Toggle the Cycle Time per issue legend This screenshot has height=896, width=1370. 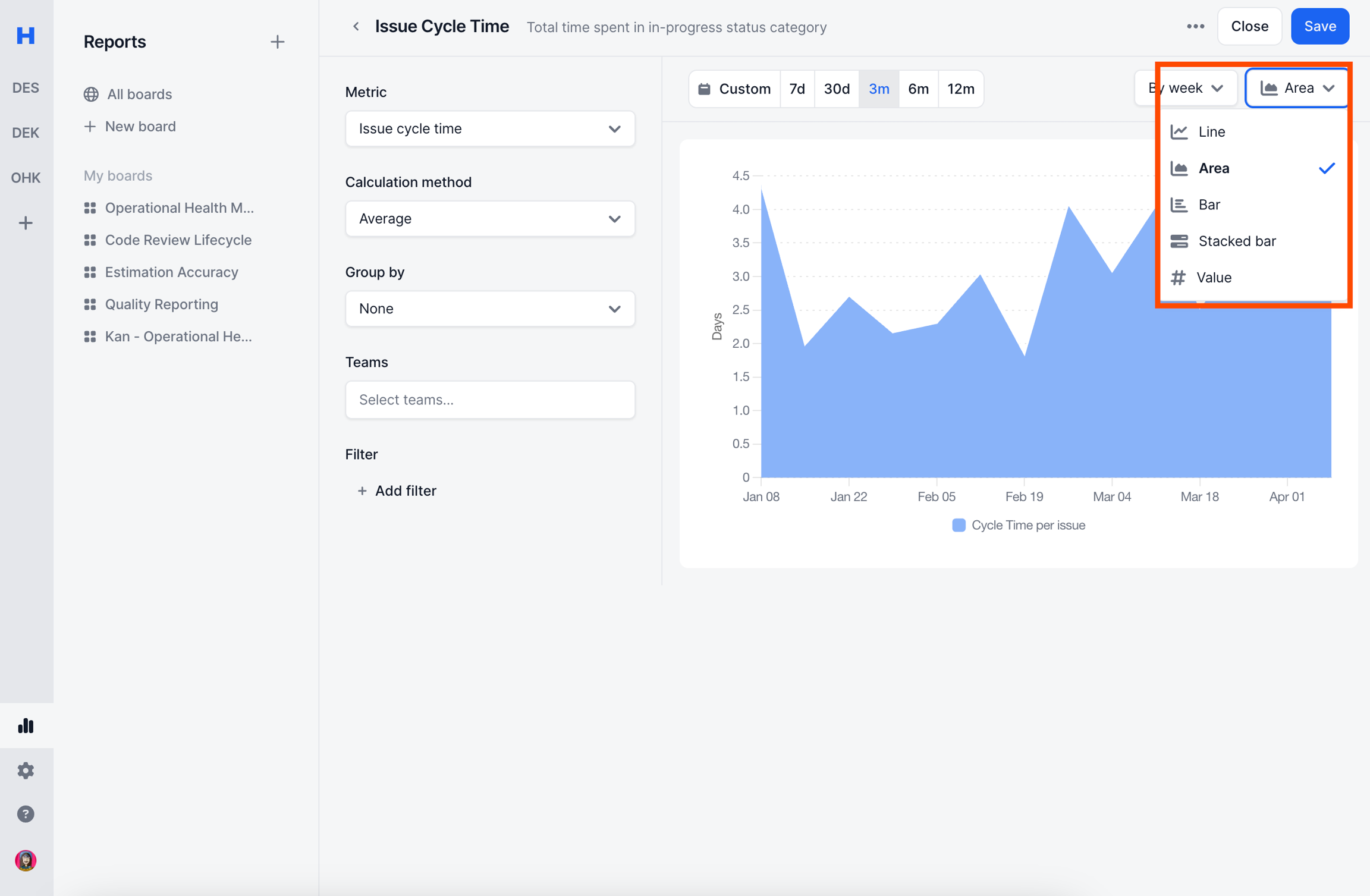[1018, 525]
